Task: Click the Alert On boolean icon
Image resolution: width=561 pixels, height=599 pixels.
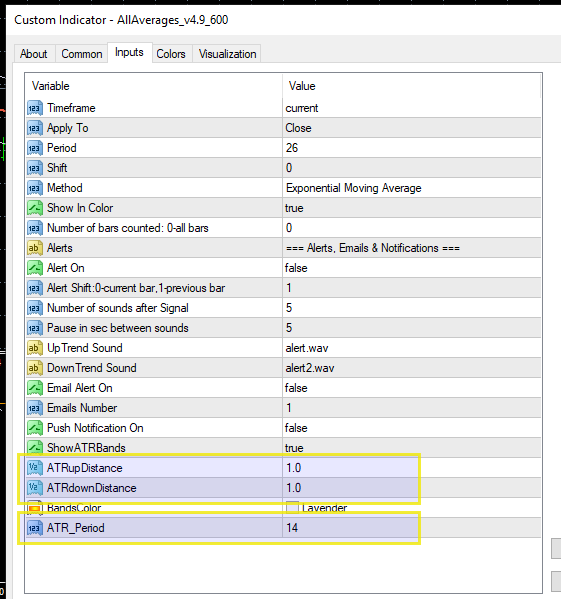Action: pyautogui.click(x=35, y=268)
